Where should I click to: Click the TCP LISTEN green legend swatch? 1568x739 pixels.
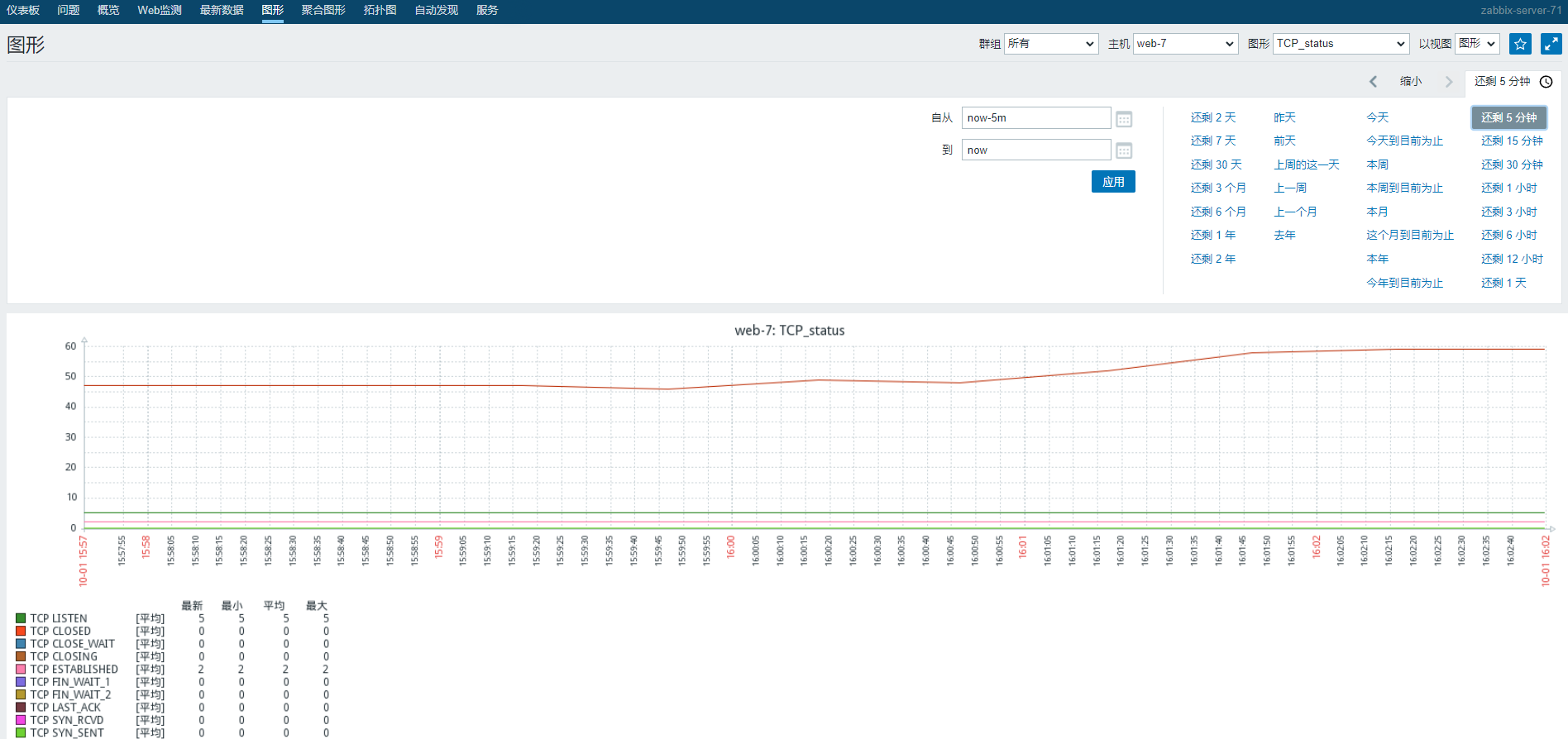click(x=21, y=618)
